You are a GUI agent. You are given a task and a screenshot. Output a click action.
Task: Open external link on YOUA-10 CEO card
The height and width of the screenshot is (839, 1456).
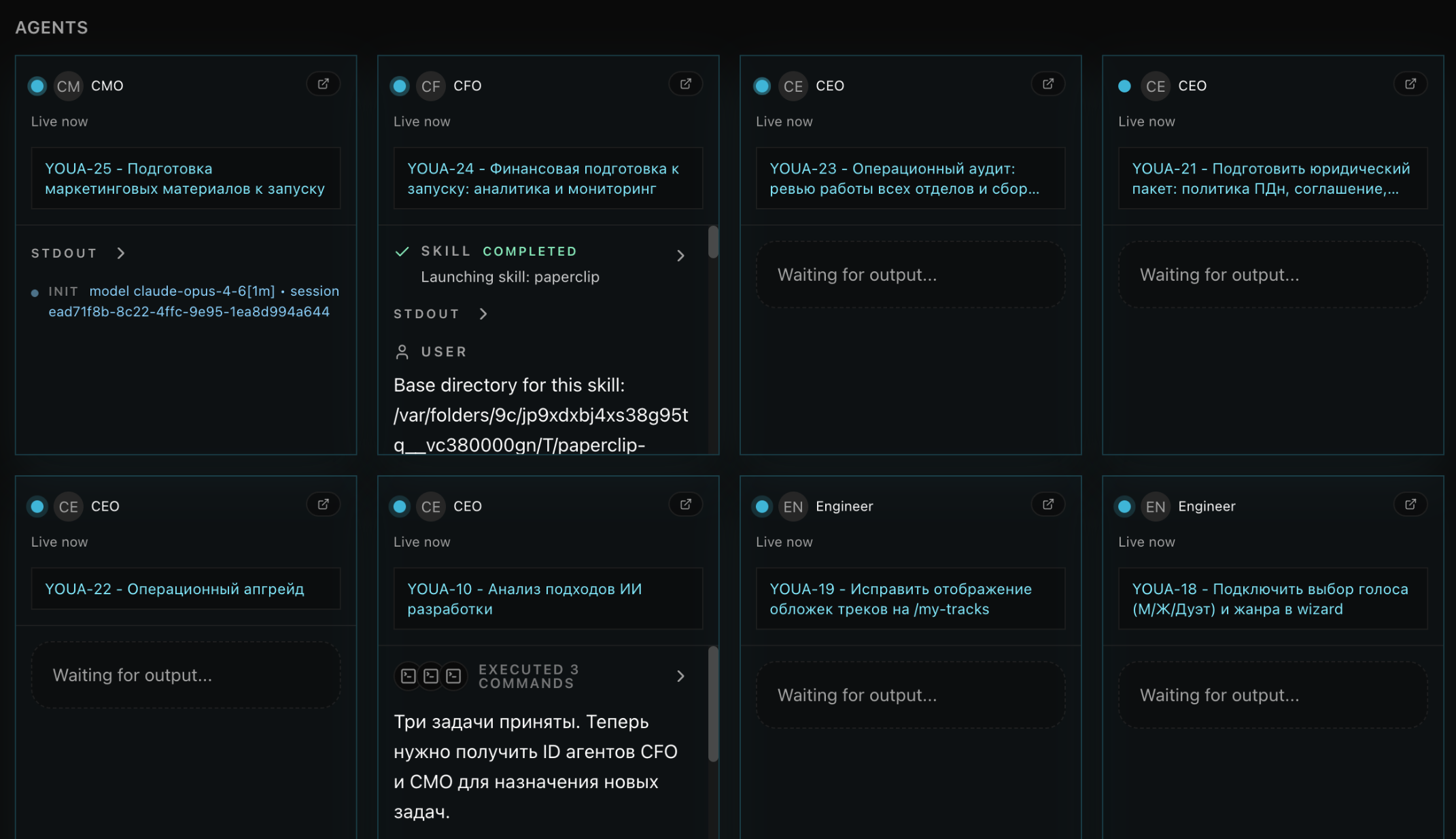pos(686,504)
